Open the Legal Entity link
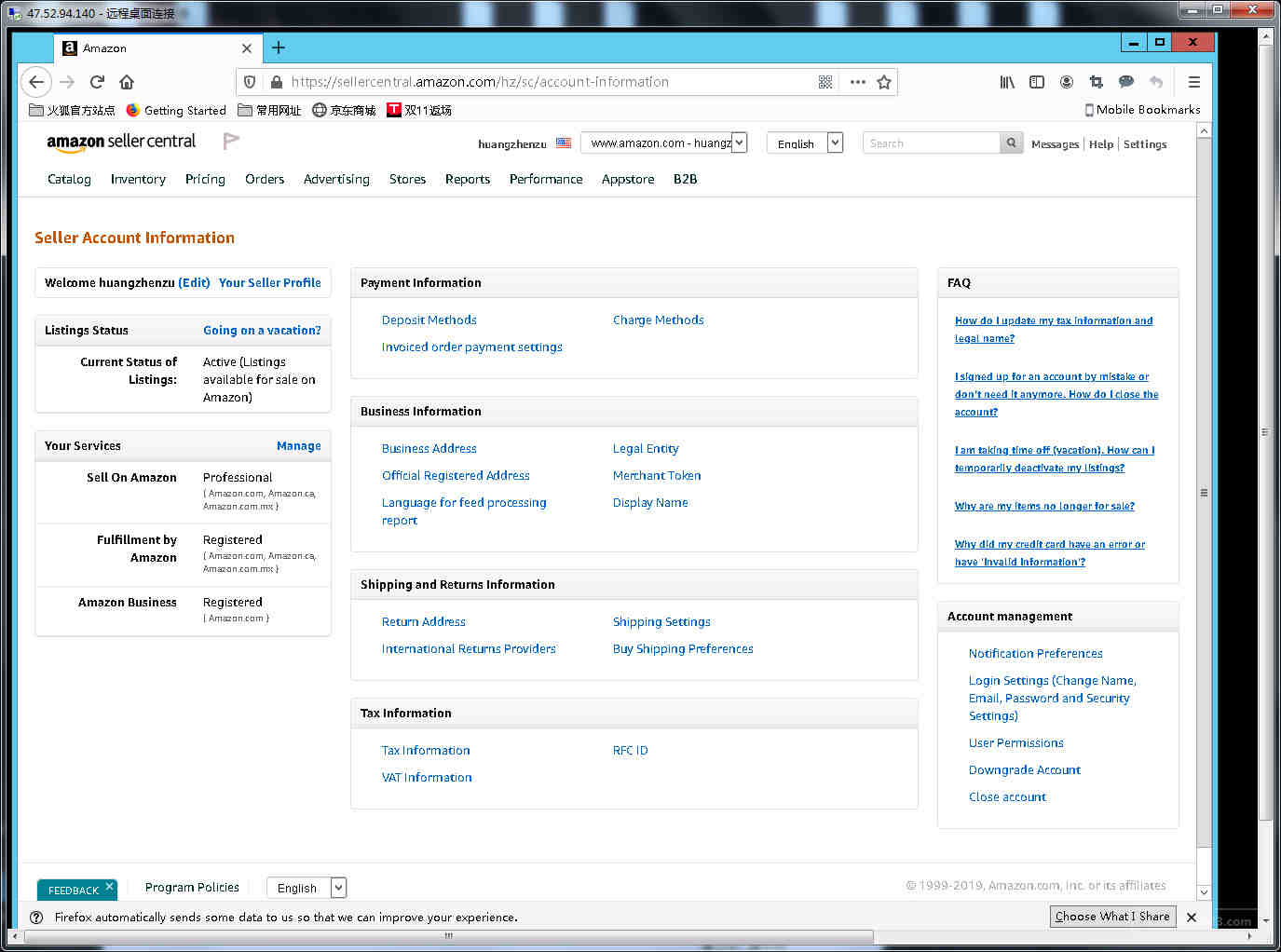Viewport: 1281px width, 952px height. pyautogui.click(x=646, y=448)
